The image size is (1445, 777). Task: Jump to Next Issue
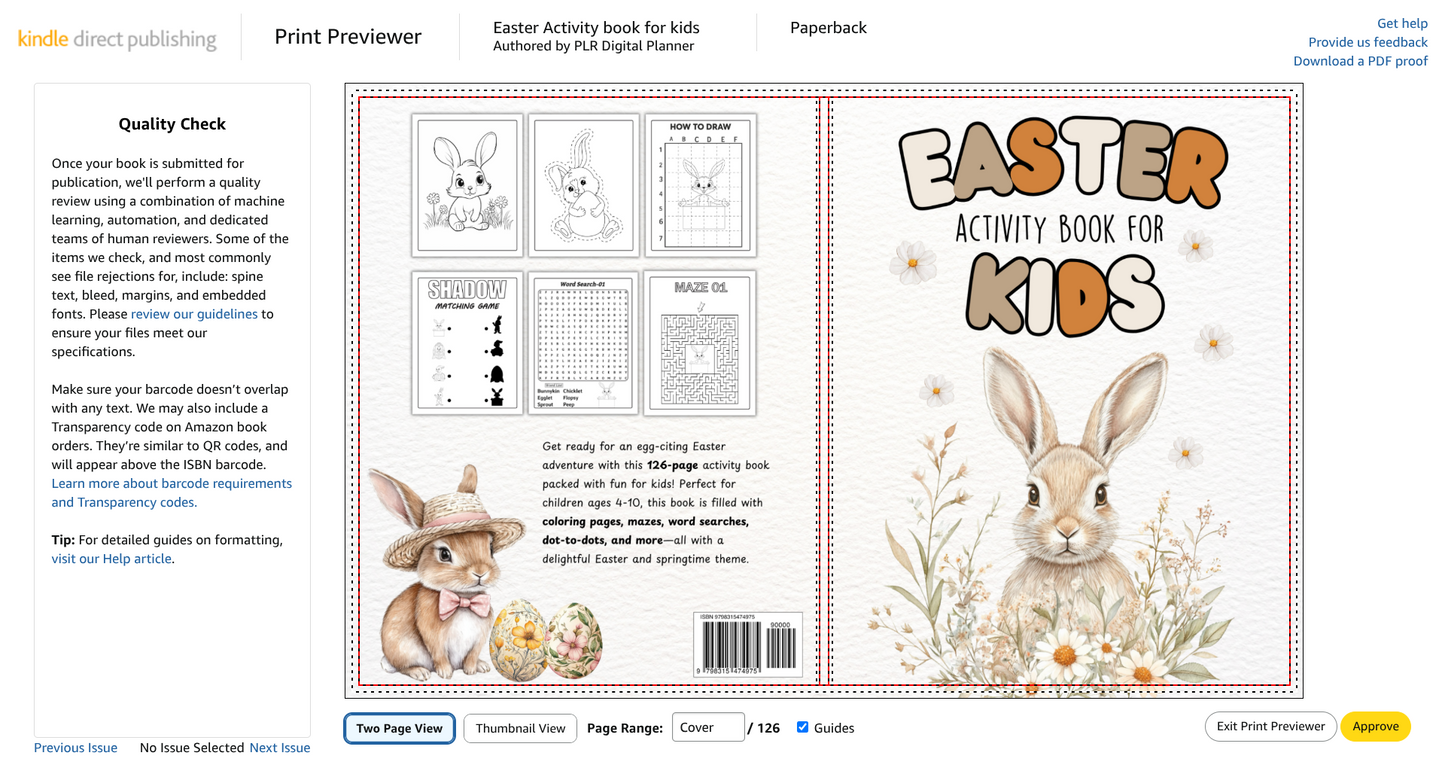click(279, 748)
